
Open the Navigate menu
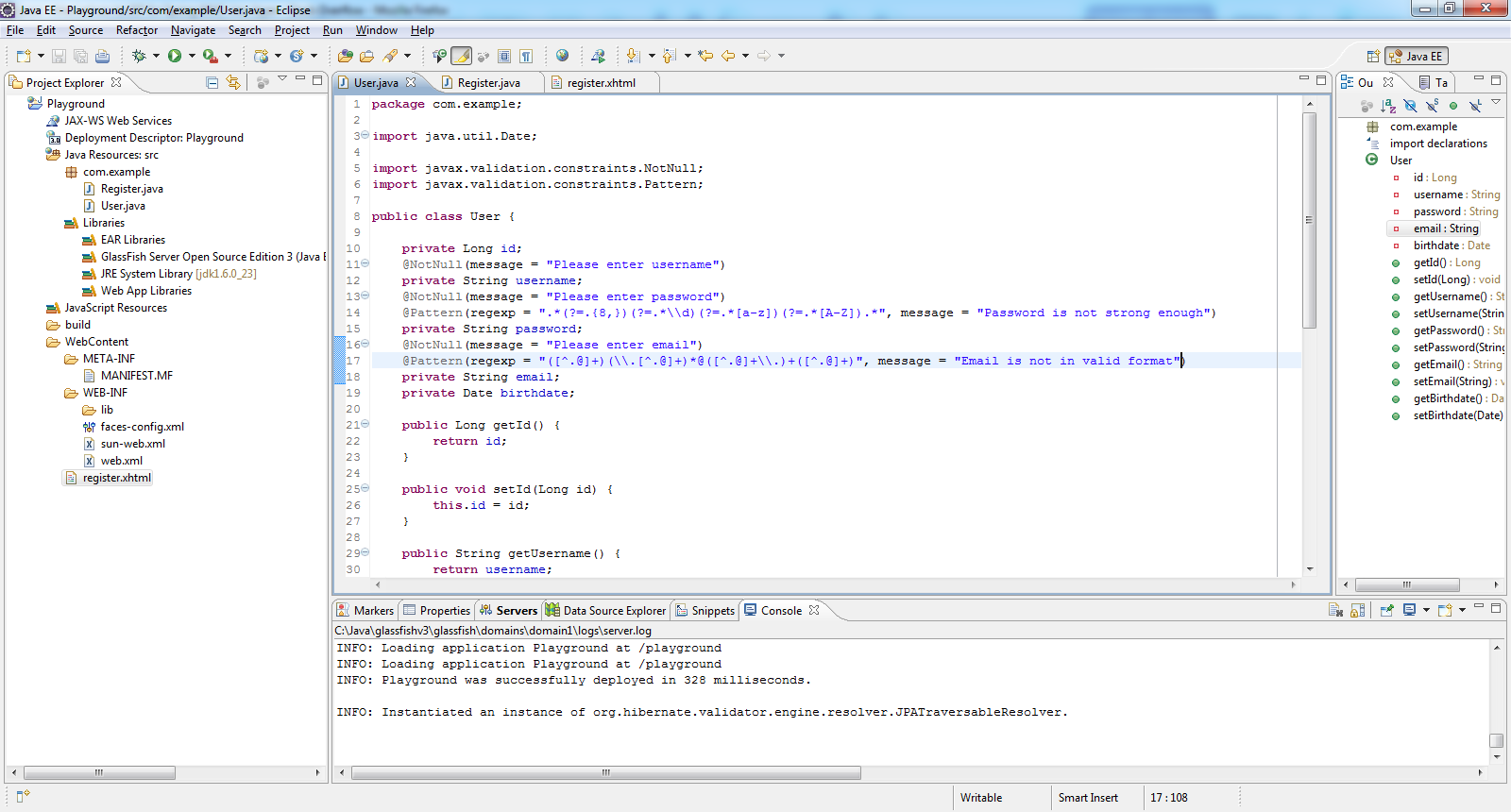pyautogui.click(x=193, y=30)
